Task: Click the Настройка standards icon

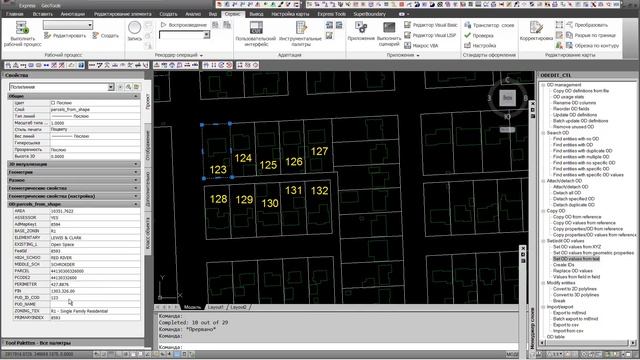Action: point(468,45)
